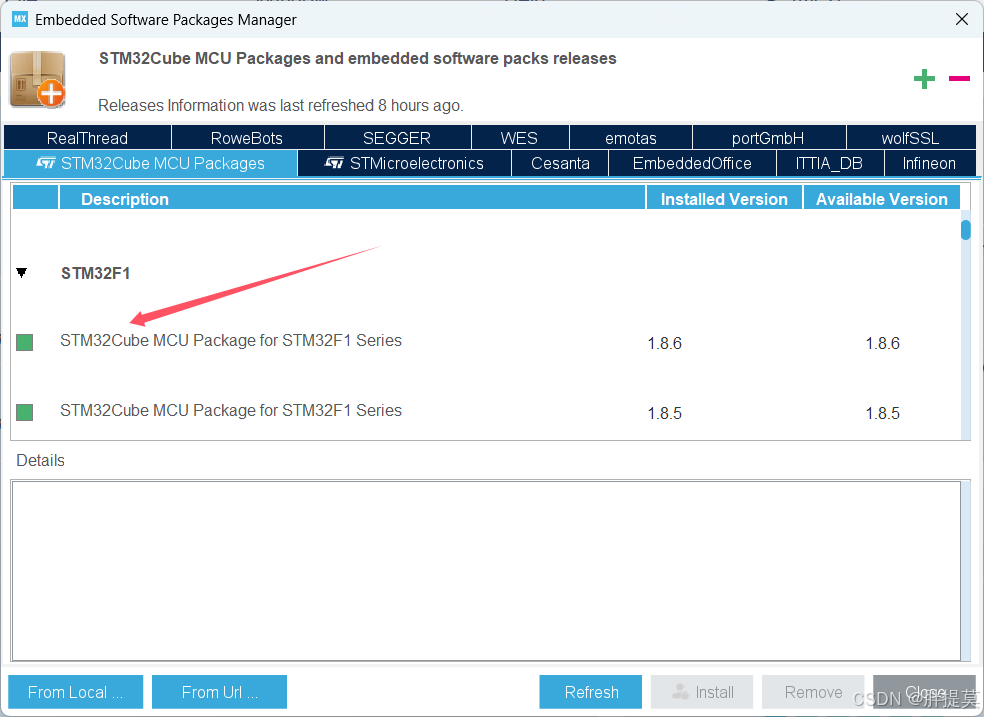This screenshot has width=984, height=717.
Task: Click the Details text area
Action: click(486, 570)
